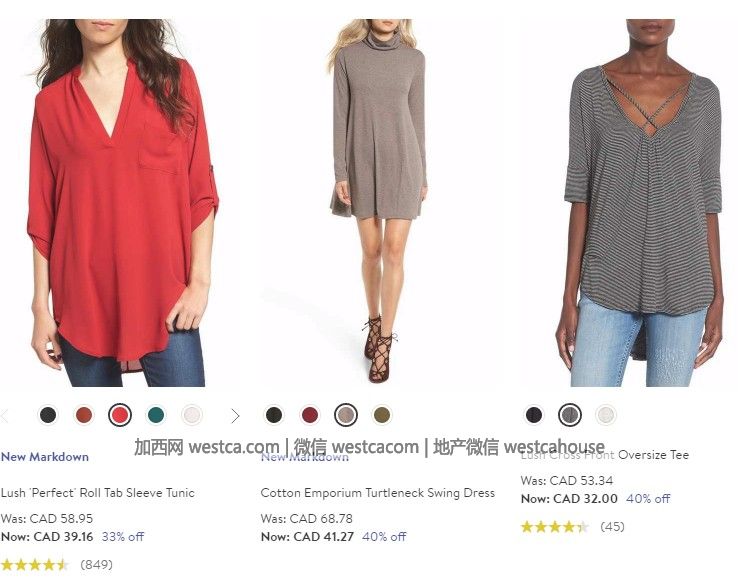Select the white oversize tee swatch

(606, 415)
